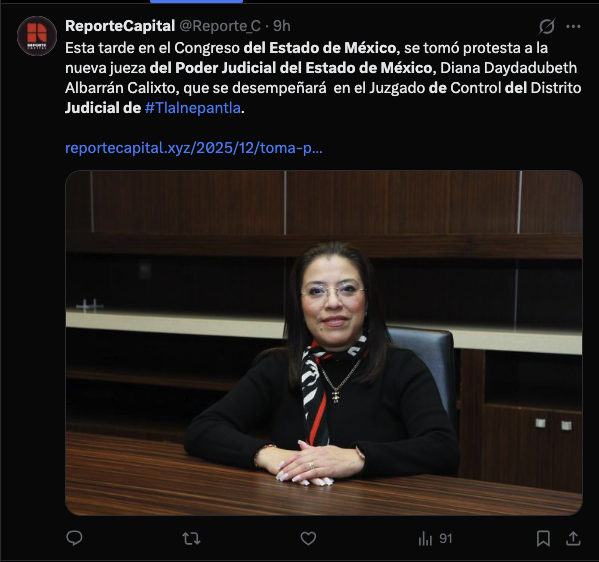Share the post via upload icon
599x562 pixels.
573,539
